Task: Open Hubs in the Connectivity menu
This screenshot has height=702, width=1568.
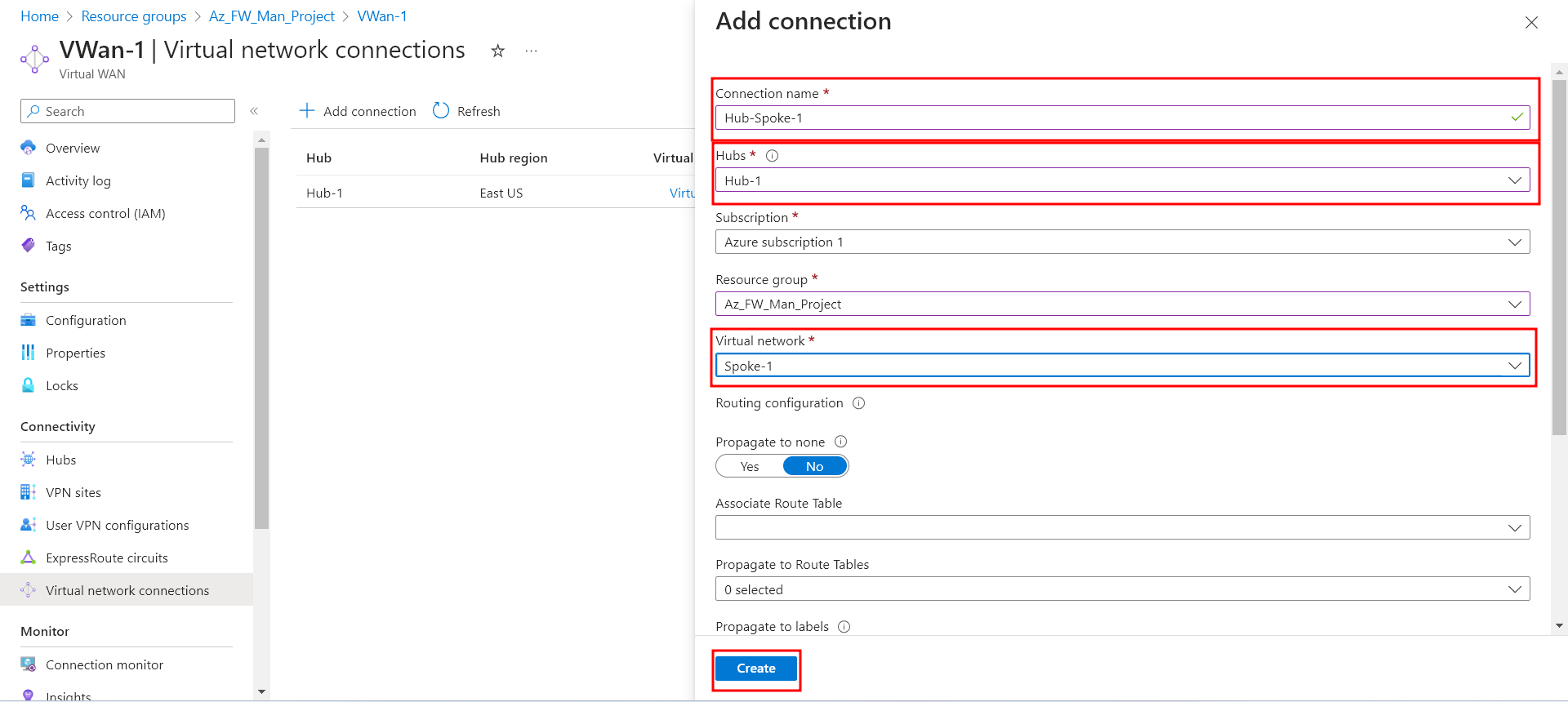Action: [60, 460]
